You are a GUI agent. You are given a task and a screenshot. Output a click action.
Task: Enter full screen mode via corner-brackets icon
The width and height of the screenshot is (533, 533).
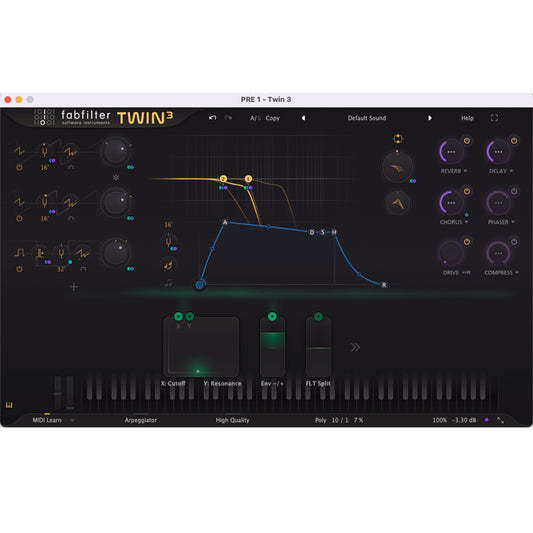point(494,118)
